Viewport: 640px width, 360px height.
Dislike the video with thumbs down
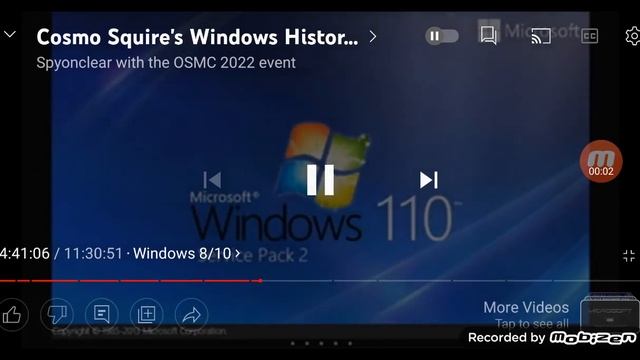pyautogui.click(x=57, y=315)
